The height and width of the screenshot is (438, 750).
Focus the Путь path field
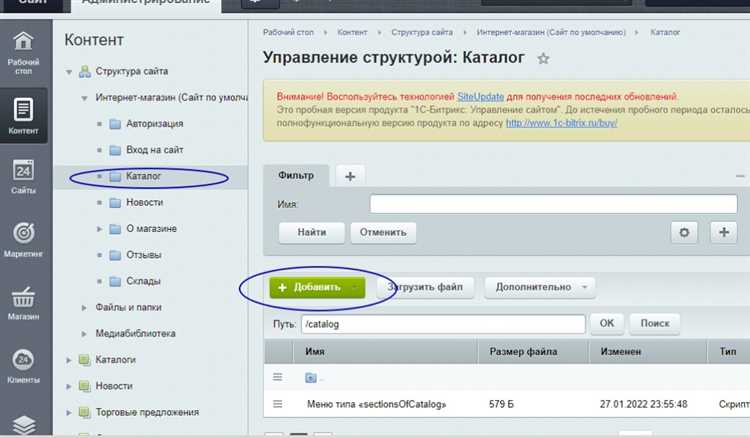[x=443, y=324]
